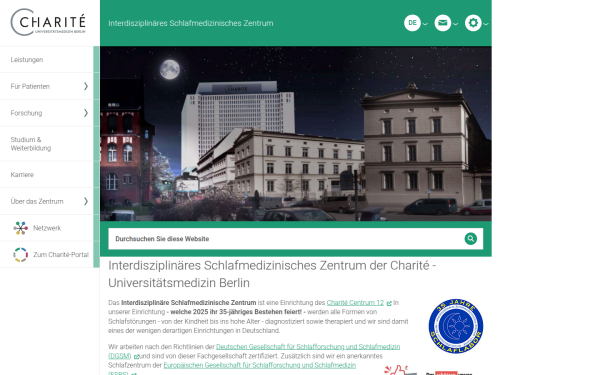Expand Über das Zentrum submenu chevron
600x375 pixels.
pyautogui.click(x=86, y=201)
